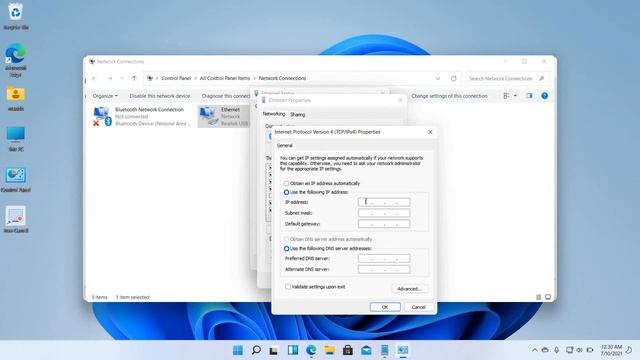Open the Control Panel desktop icon
640x360 pixels.
coord(16,179)
